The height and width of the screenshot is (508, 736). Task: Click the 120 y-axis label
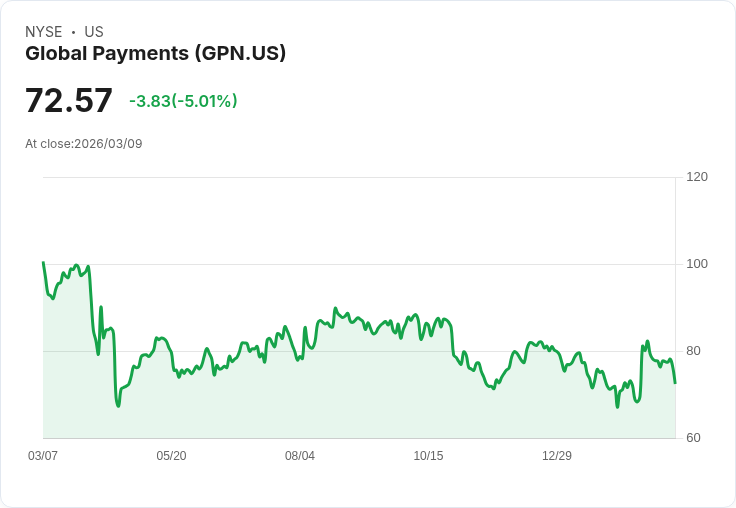[697, 177]
